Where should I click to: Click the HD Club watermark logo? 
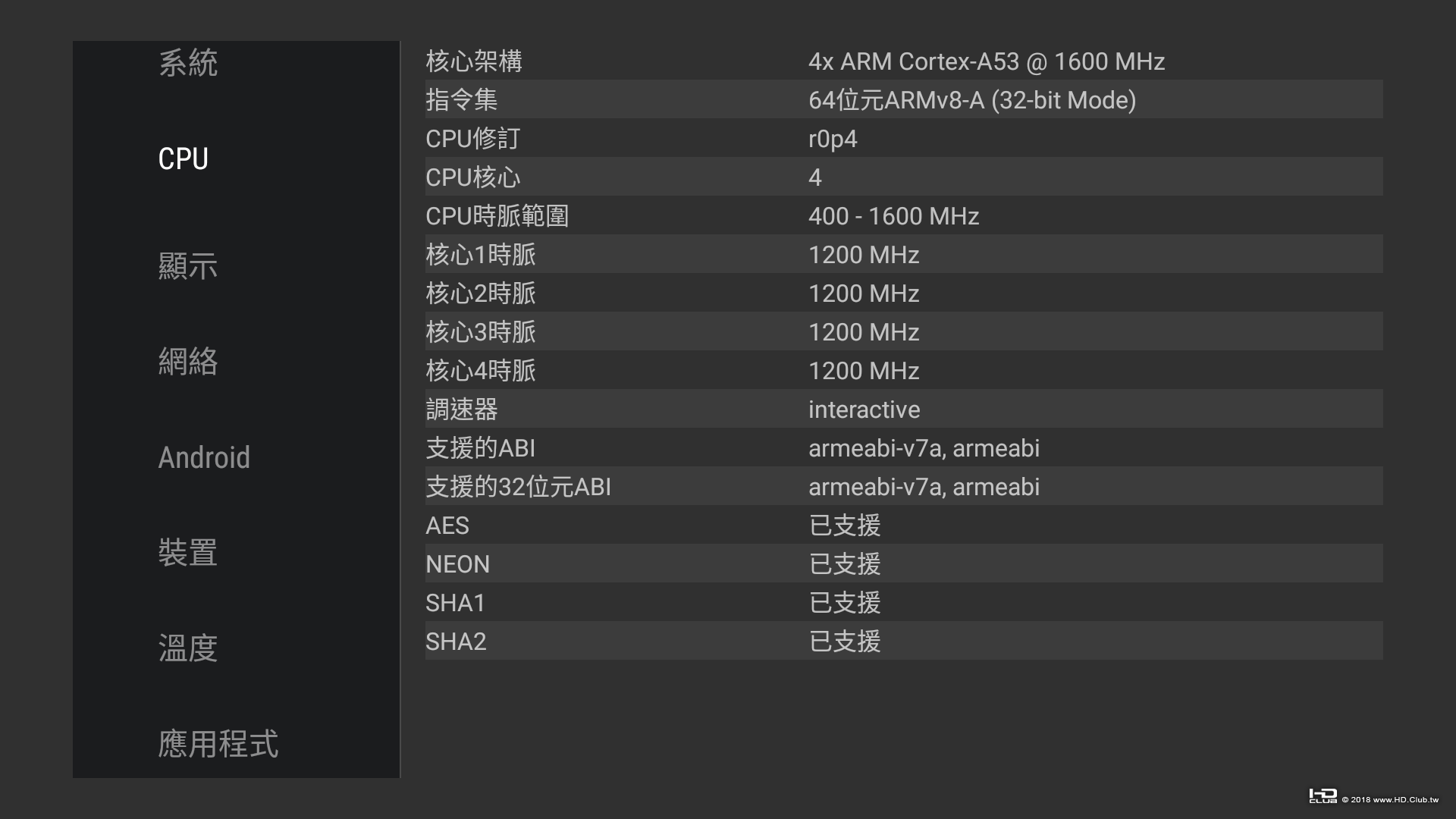coord(1323,796)
